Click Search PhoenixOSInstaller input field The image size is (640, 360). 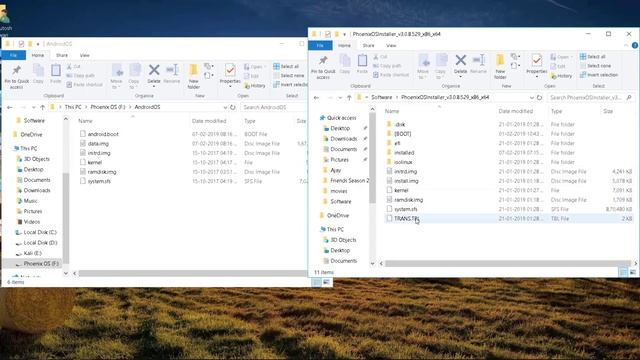(591, 98)
